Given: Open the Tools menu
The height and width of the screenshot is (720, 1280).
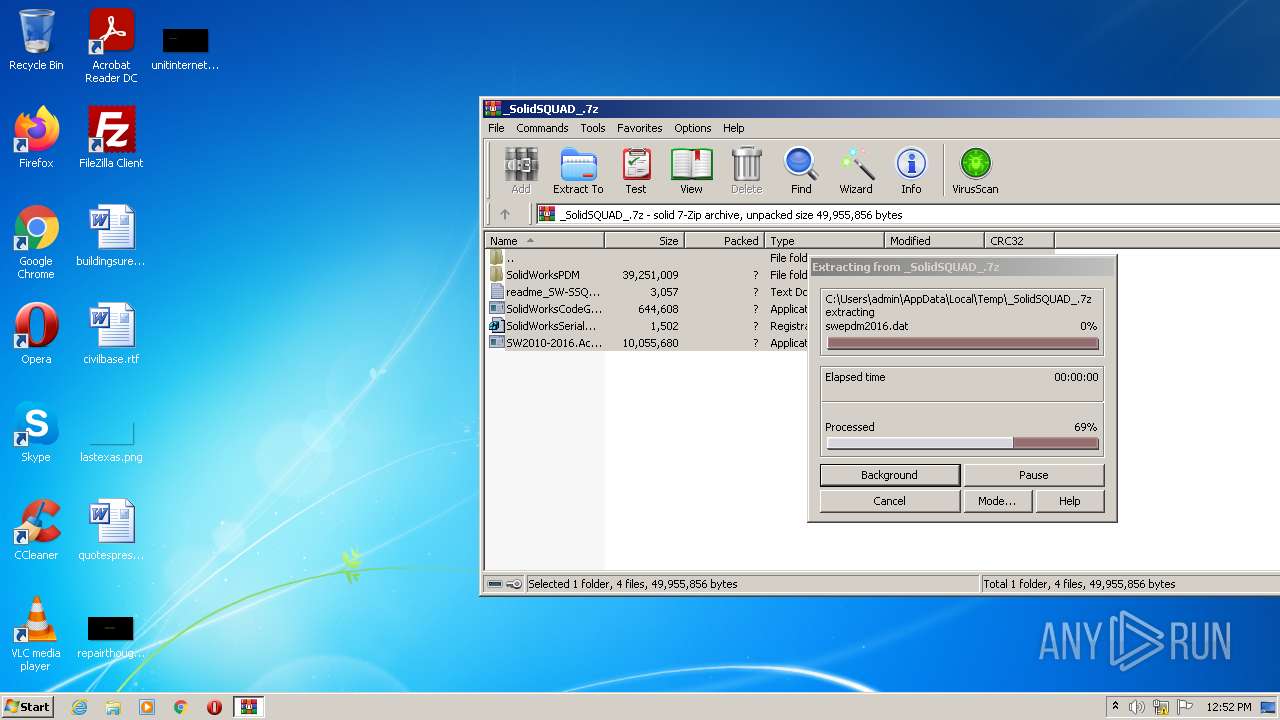Looking at the screenshot, I should (593, 128).
